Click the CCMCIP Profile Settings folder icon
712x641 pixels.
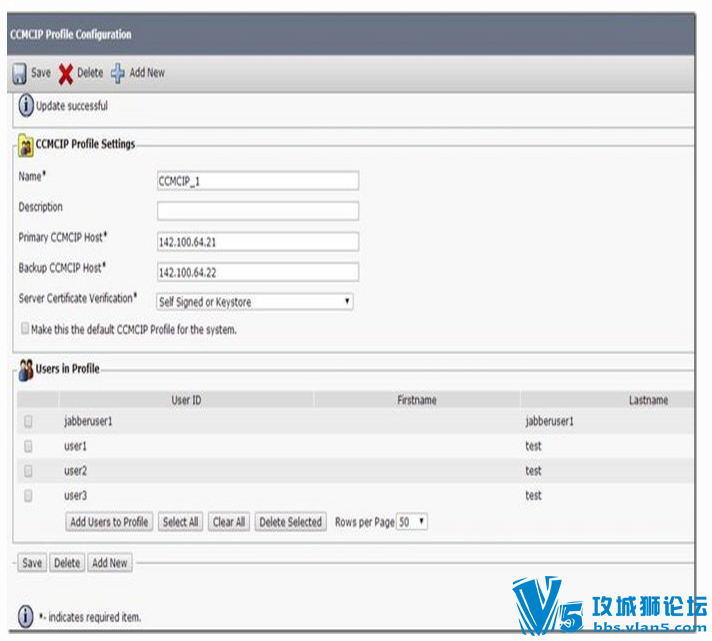coord(25,145)
